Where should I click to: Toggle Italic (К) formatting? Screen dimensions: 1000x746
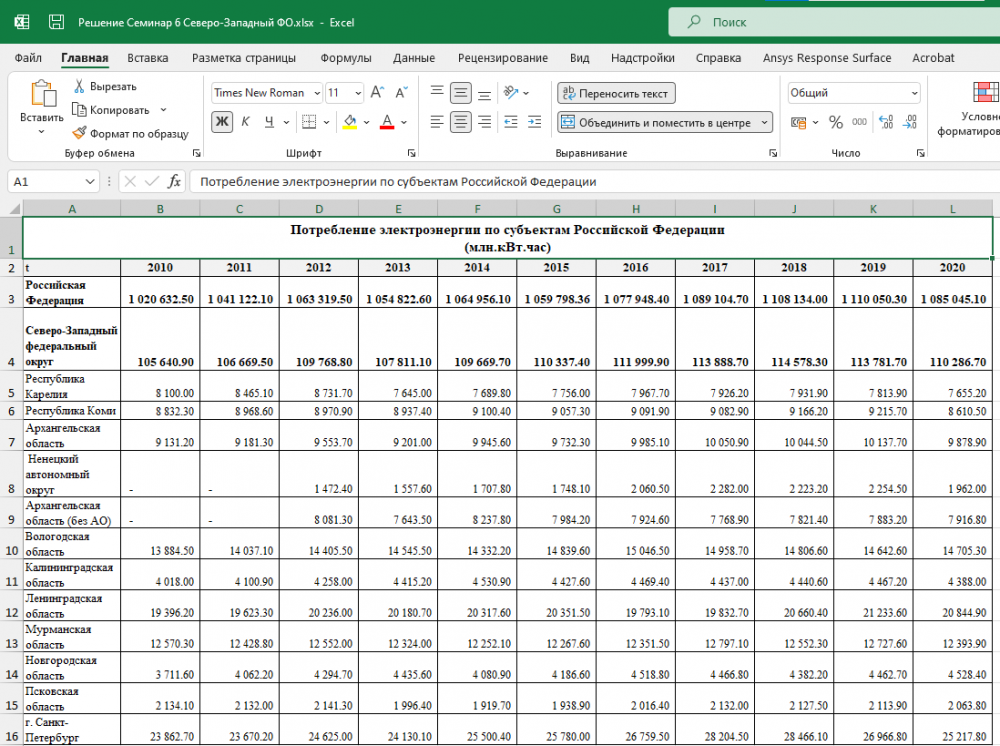(x=245, y=122)
